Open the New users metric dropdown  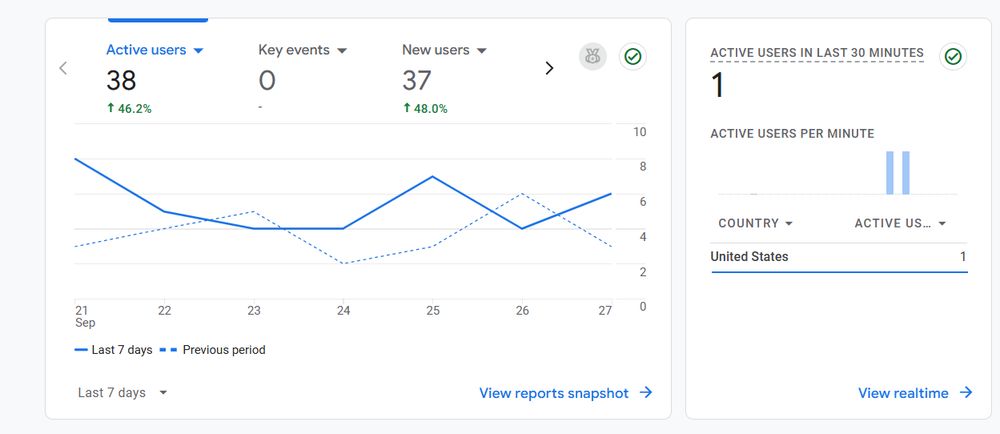point(482,50)
